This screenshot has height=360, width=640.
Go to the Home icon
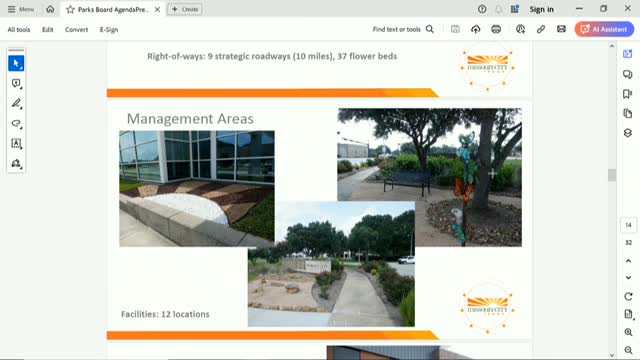coord(50,9)
